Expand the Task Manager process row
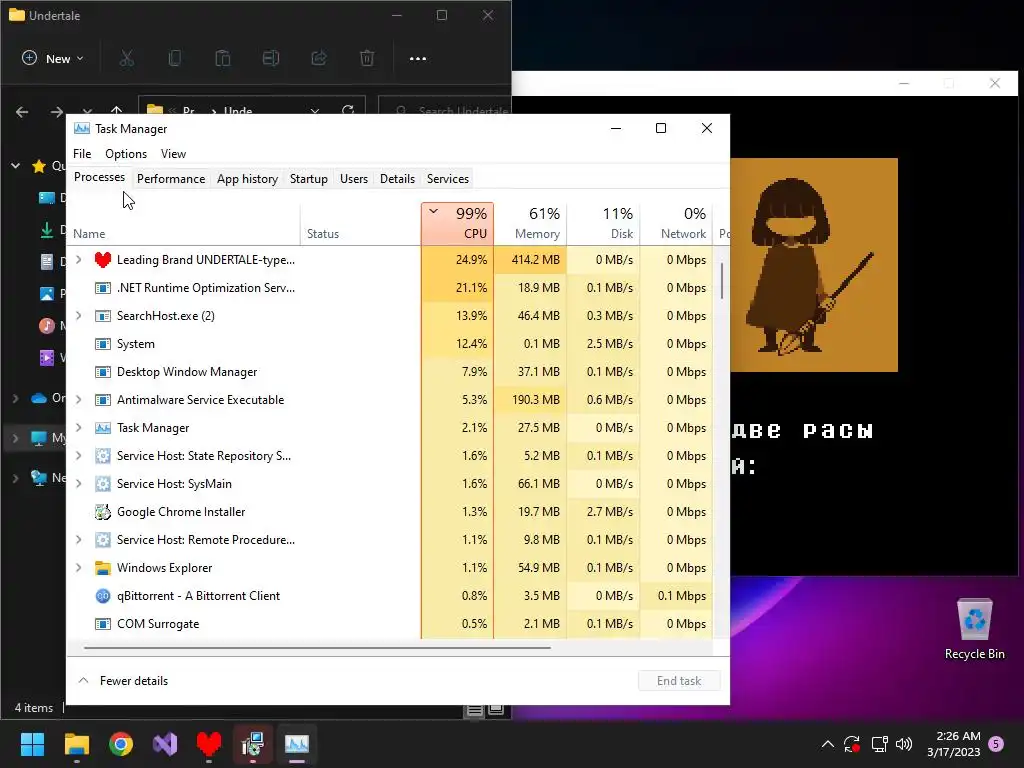The height and width of the screenshot is (768, 1024). 79,428
